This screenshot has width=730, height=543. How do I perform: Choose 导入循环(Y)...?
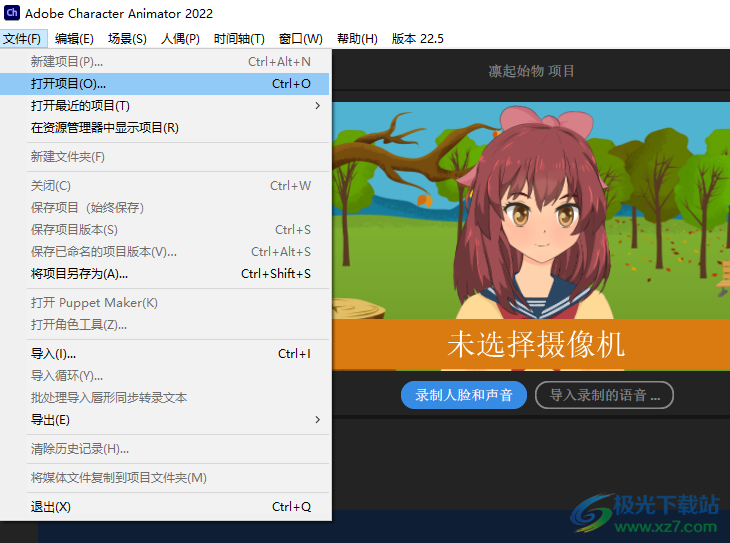click(164, 376)
